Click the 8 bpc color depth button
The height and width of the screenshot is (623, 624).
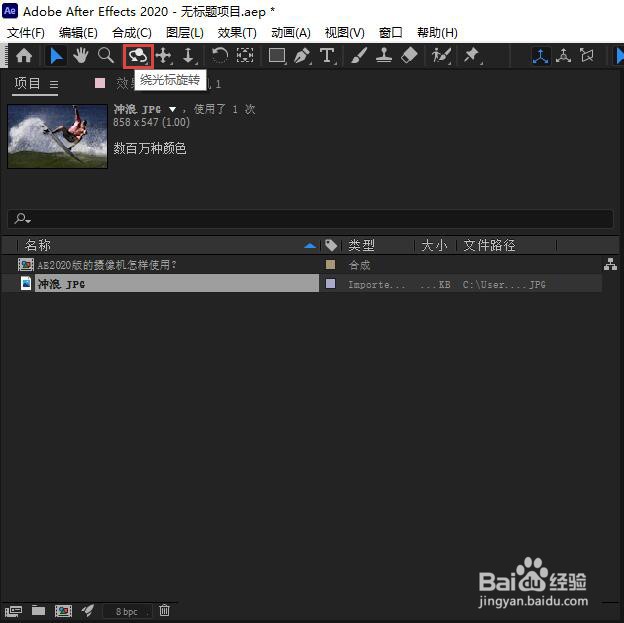[127, 611]
